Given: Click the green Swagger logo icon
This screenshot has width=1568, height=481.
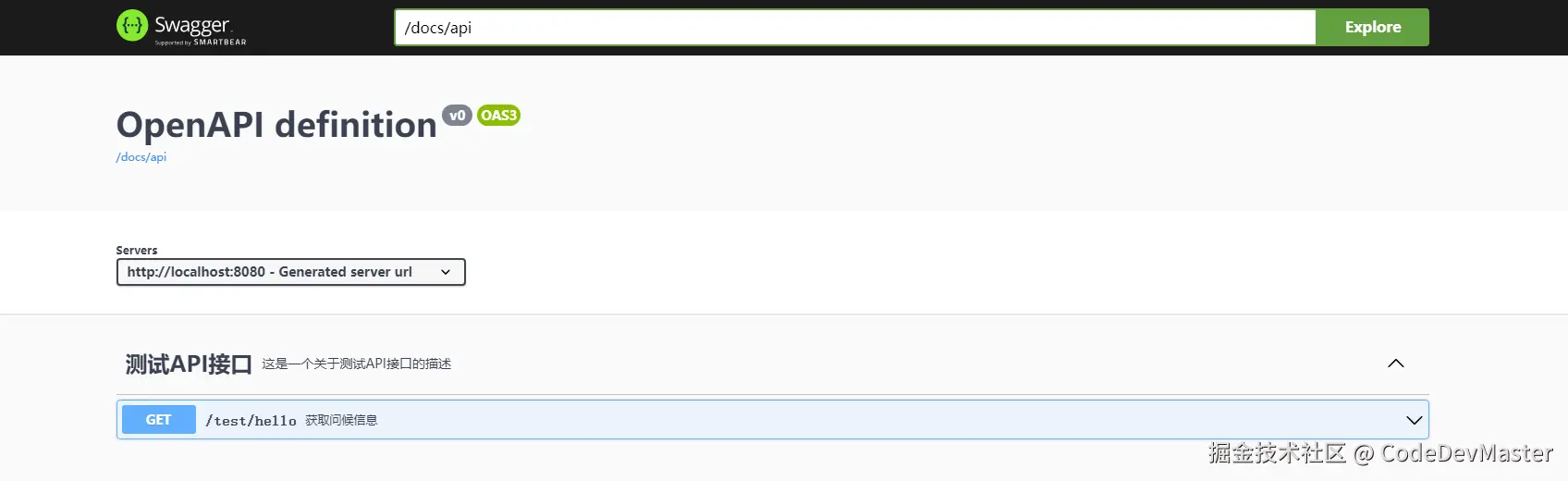Looking at the screenshot, I should pos(132,26).
